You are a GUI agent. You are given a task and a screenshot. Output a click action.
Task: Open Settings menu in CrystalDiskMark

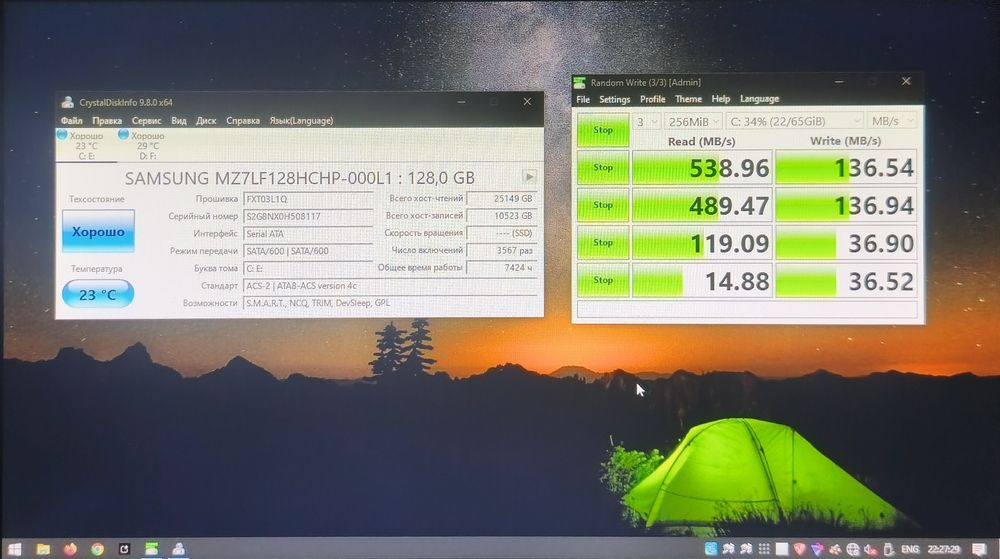tap(614, 99)
